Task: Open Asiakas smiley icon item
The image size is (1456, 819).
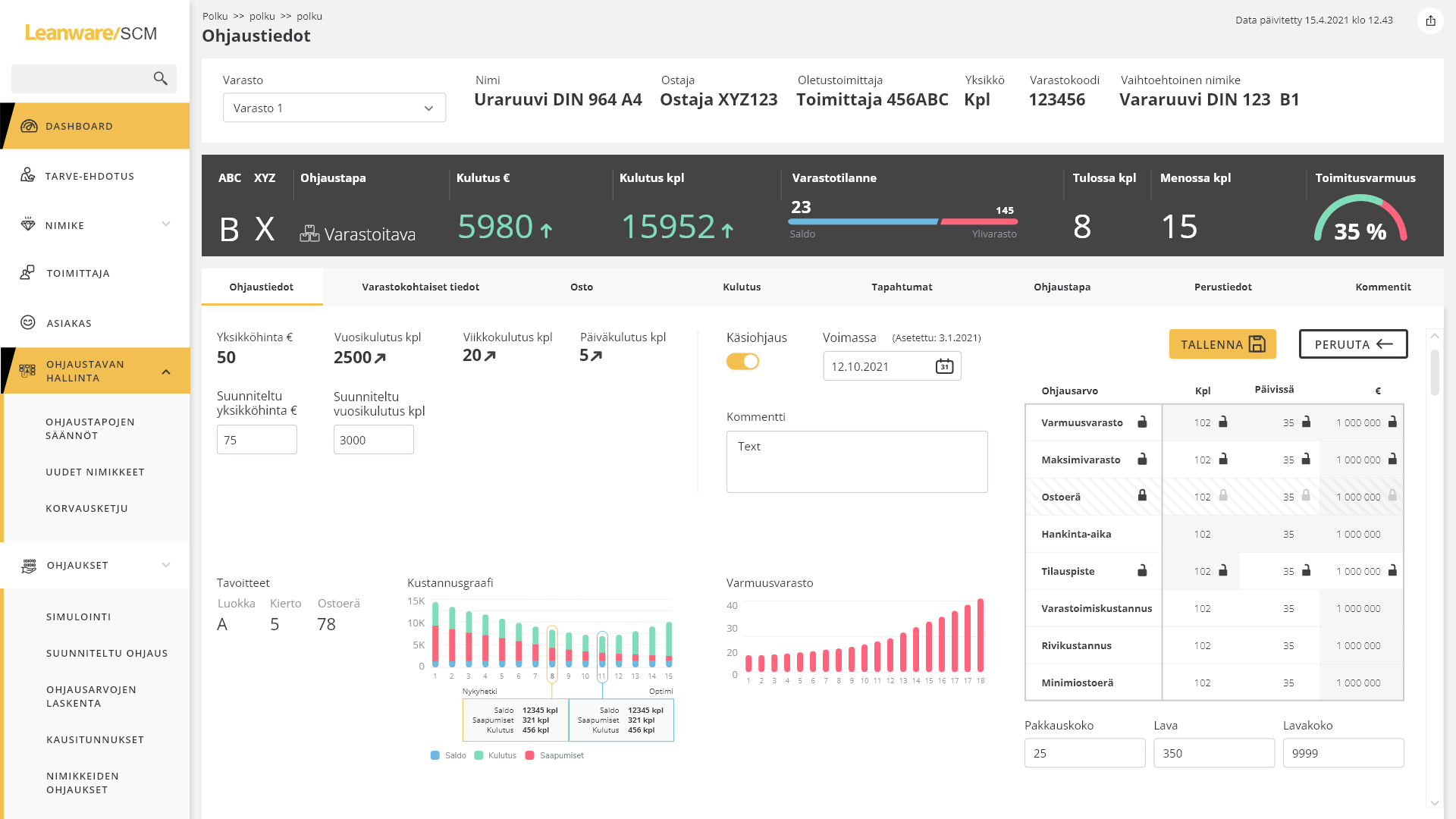Action: 28,322
